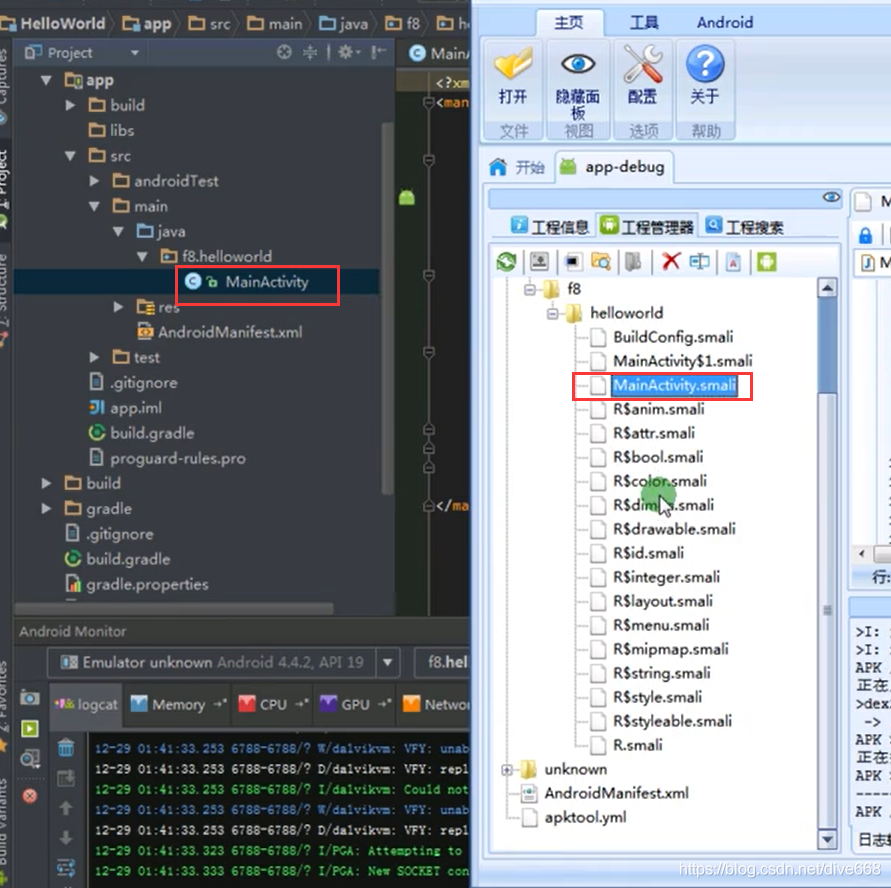The height and width of the screenshot is (888, 891).
Task: Select MainActivity$1.smali file in tree
Action: pos(682,361)
